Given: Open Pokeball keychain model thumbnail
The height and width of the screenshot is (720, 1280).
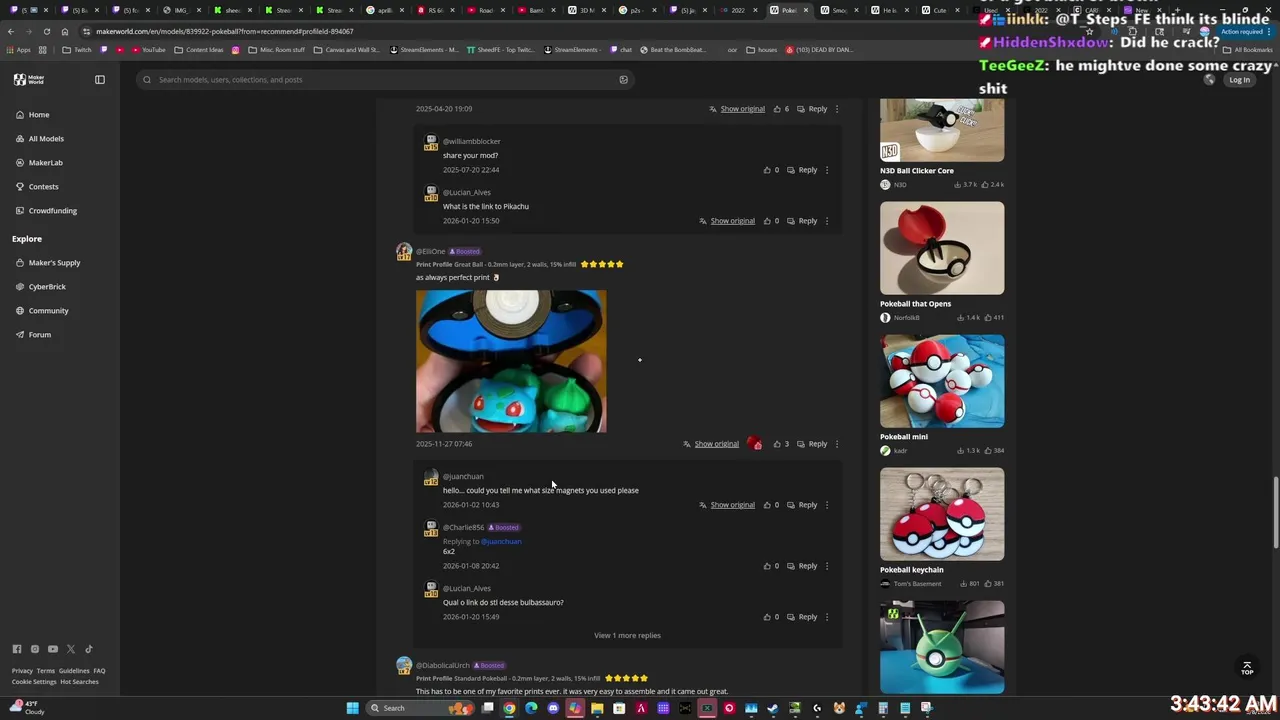Looking at the screenshot, I should coord(942,514).
